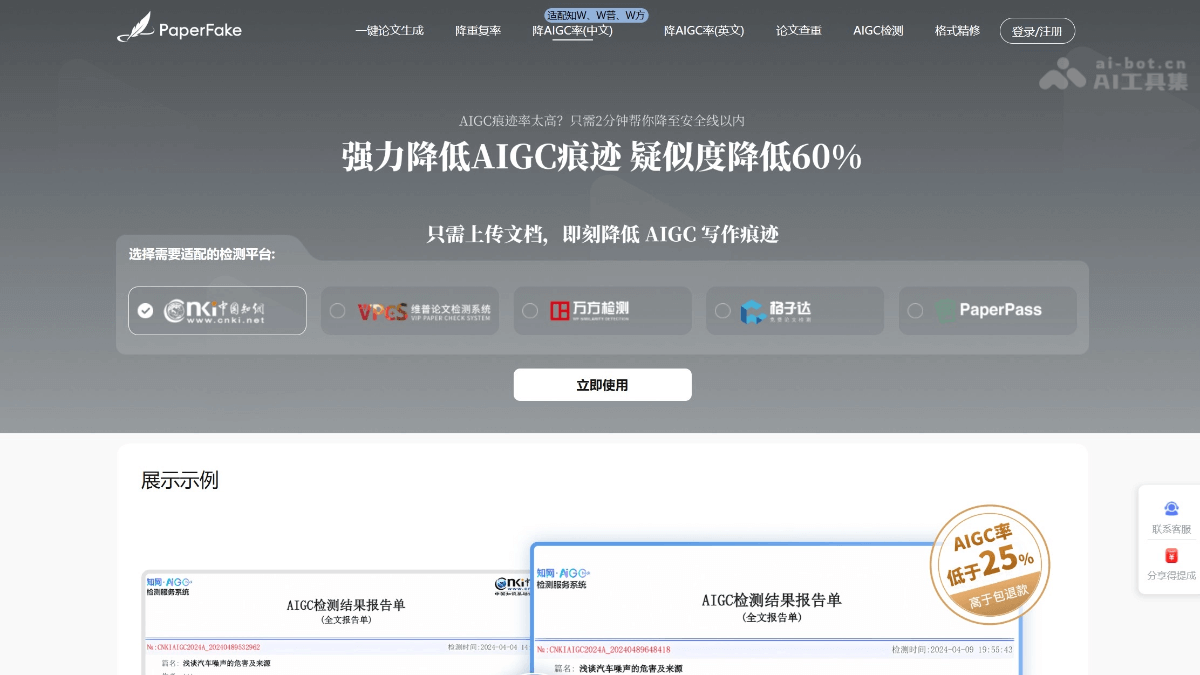Open the 一键论文生成 navigation entry
This screenshot has height=675, width=1200.
(x=390, y=31)
